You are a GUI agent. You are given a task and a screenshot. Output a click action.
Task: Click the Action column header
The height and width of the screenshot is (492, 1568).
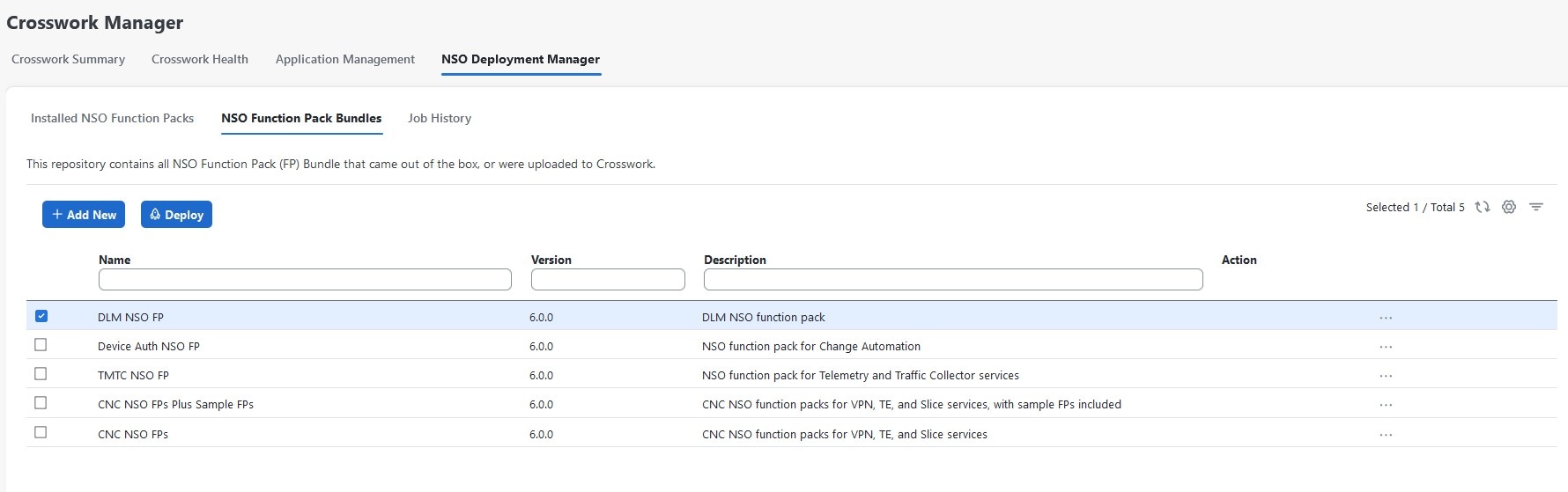pyautogui.click(x=1239, y=260)
